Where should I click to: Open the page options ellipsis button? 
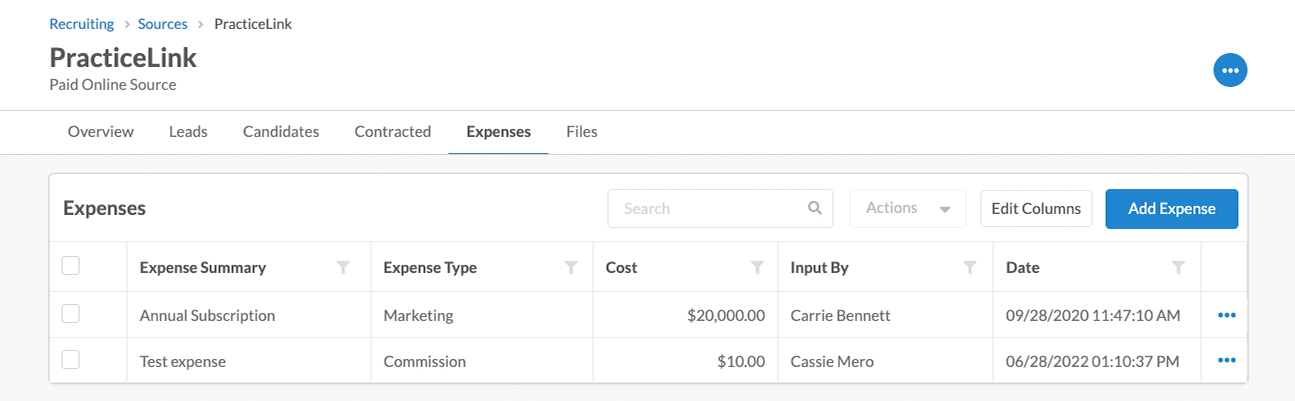[x=1230, y=70]
